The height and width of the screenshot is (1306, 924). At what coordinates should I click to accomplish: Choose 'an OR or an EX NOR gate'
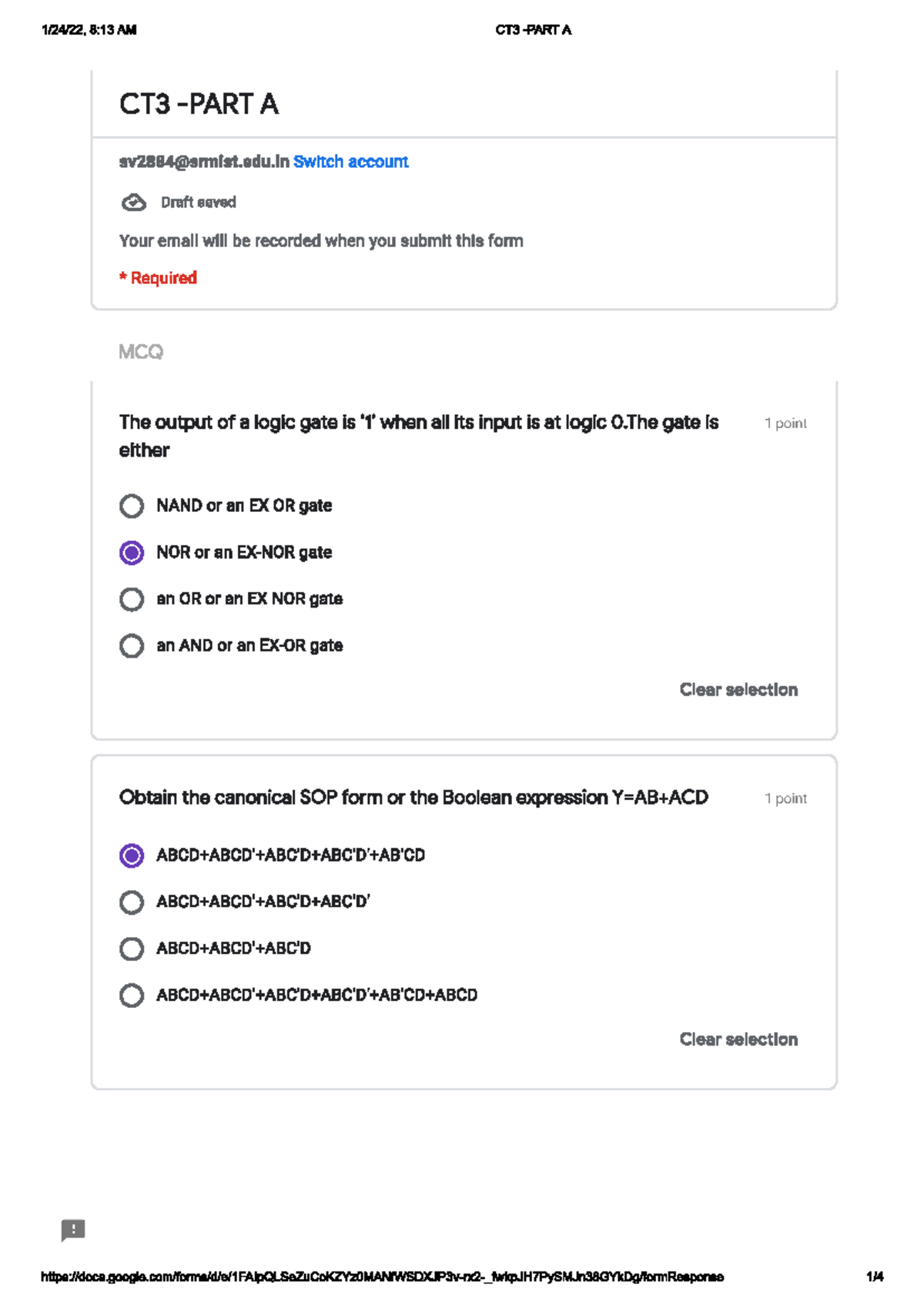pyautogui.click(x=132, y=599)
